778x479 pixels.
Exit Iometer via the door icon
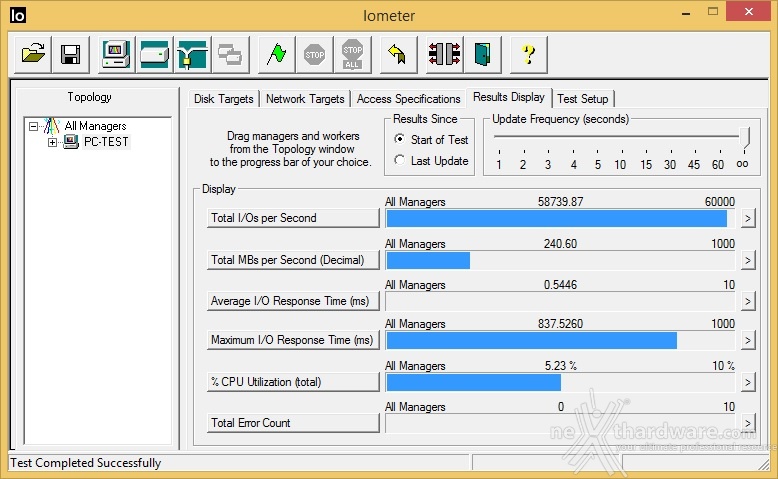point(482,54)
